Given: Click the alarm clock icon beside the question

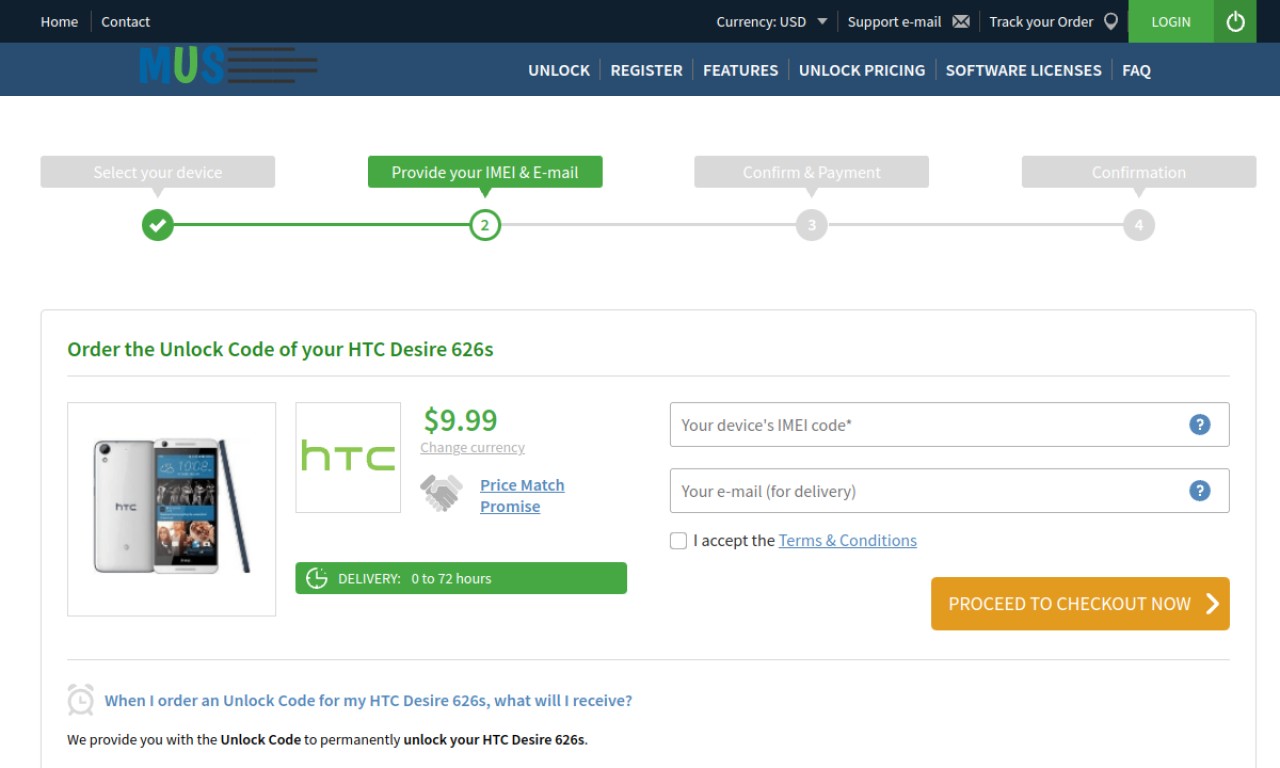Looking at the screenshot, I should click(81, 700).
